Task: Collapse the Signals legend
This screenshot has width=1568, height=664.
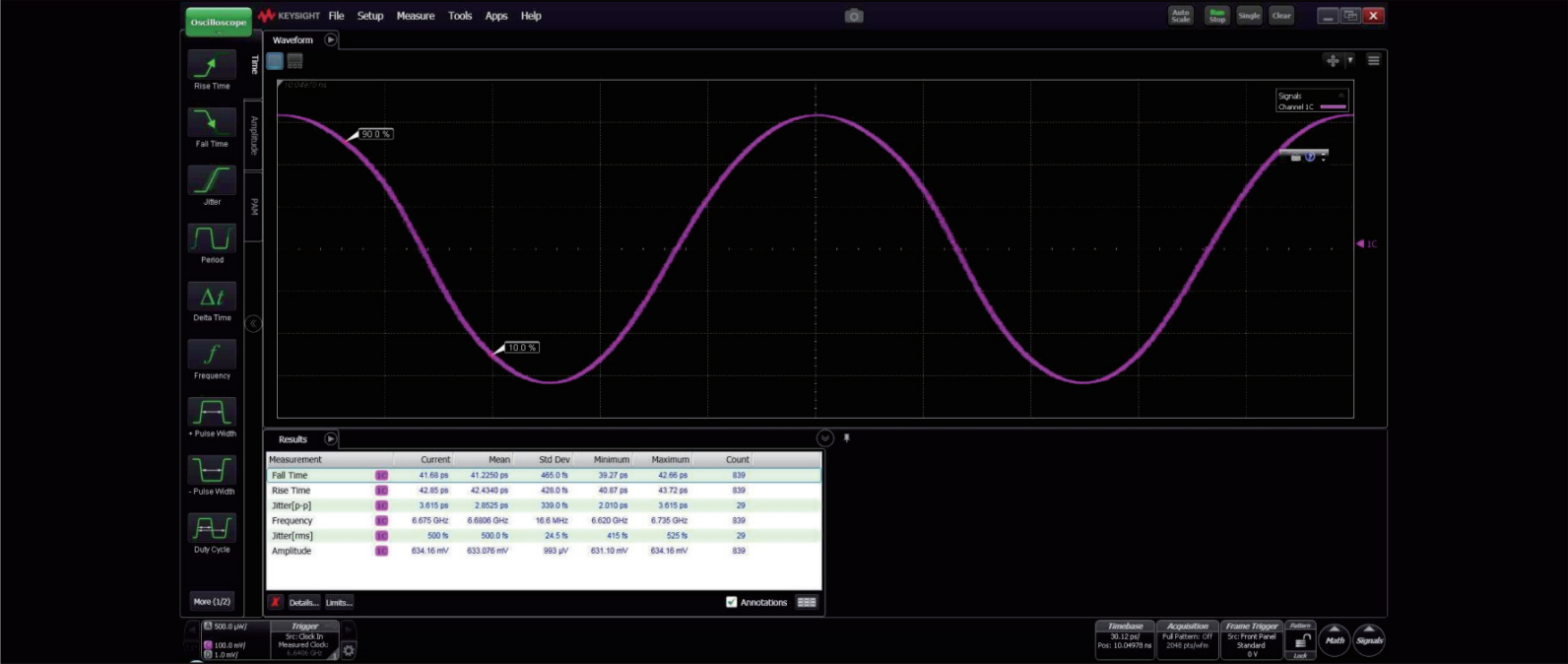Action: [x=1340, y=96]
